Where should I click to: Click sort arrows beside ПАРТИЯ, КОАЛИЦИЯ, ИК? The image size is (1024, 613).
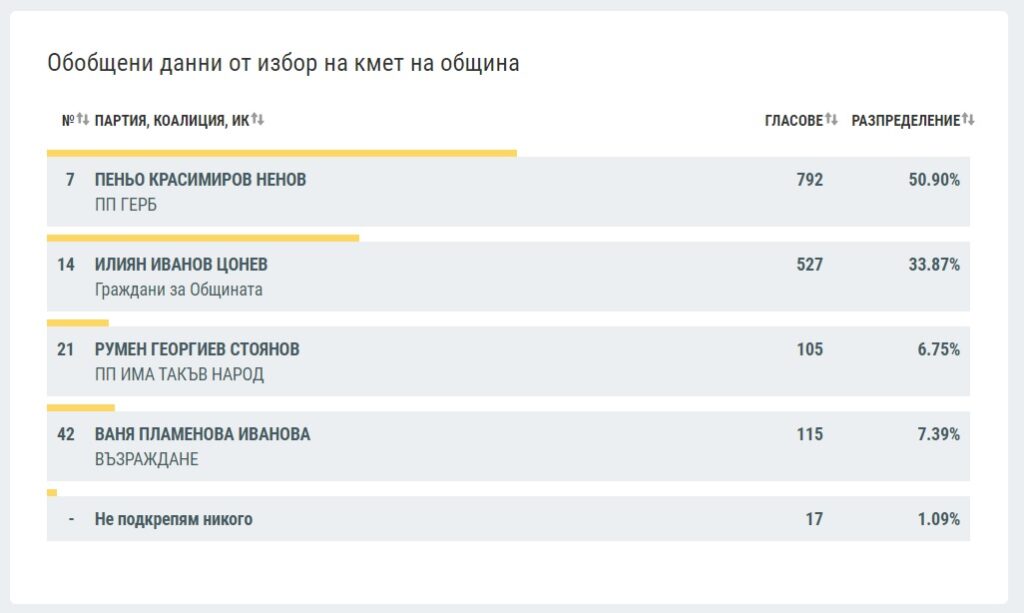pos(257,119)
